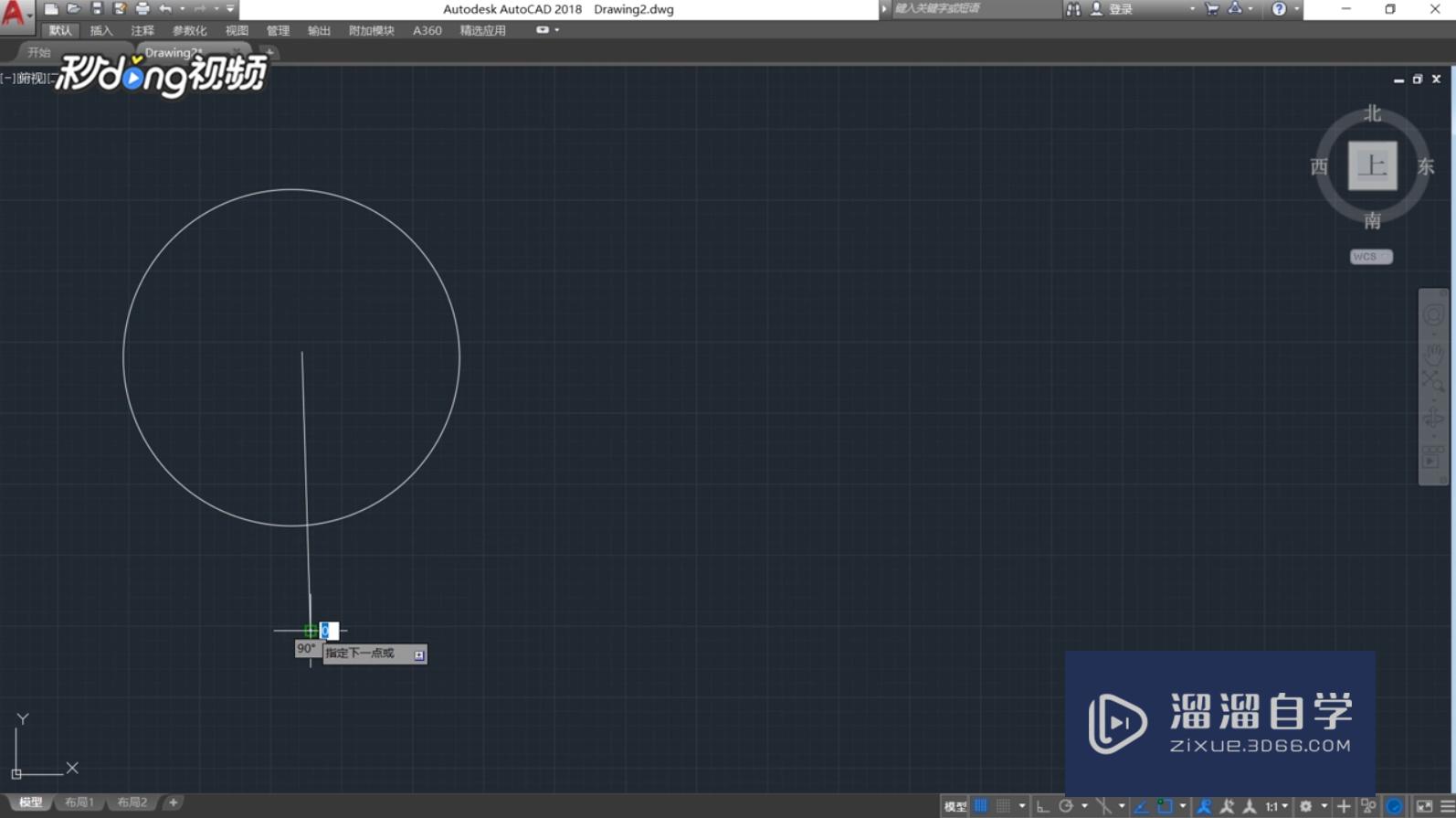Open the WCS coordinate system dropdown
Viewport: 1456px width, 818px height.
click(x=1371, y=257)
